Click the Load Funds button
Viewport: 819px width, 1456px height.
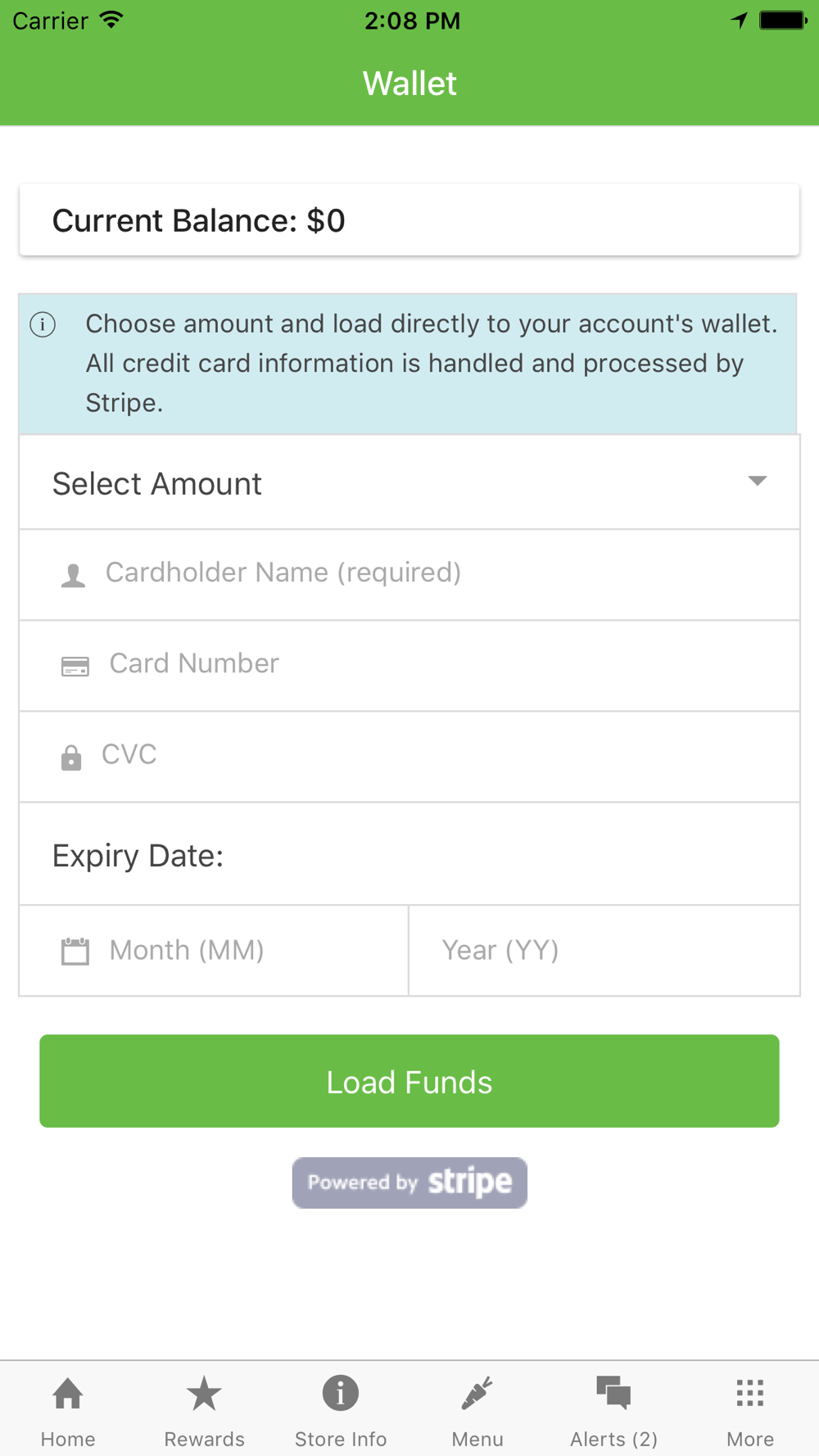coord(409,1081)
